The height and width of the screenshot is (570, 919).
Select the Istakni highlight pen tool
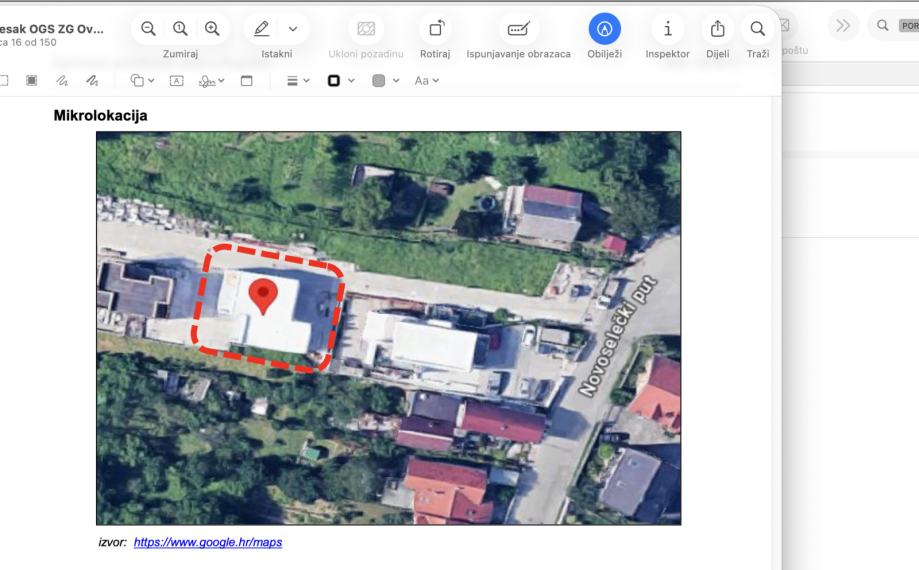pyautogui.click(x=263, y=29)
